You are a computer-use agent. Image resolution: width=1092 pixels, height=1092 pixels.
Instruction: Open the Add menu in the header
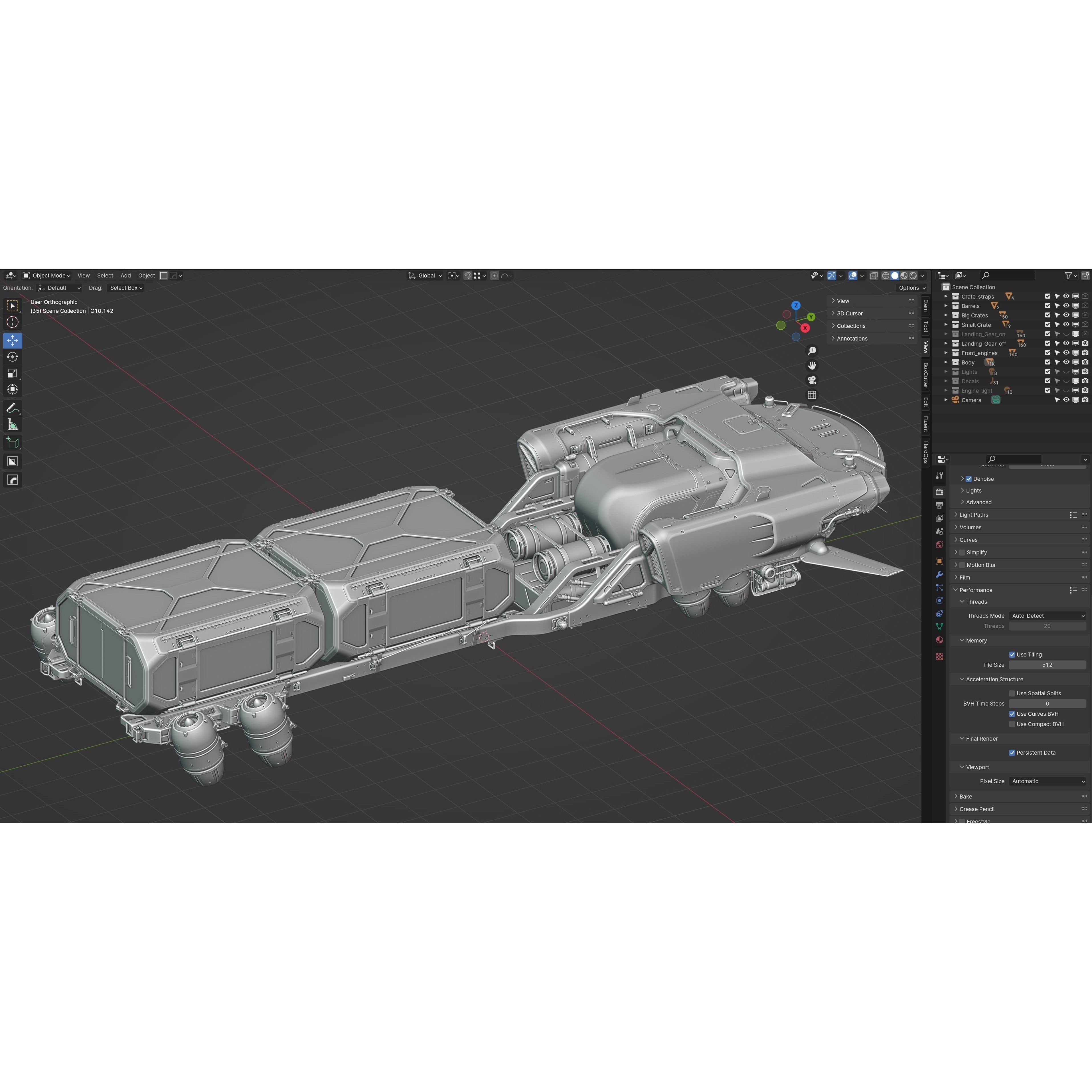tap(125, 275)
